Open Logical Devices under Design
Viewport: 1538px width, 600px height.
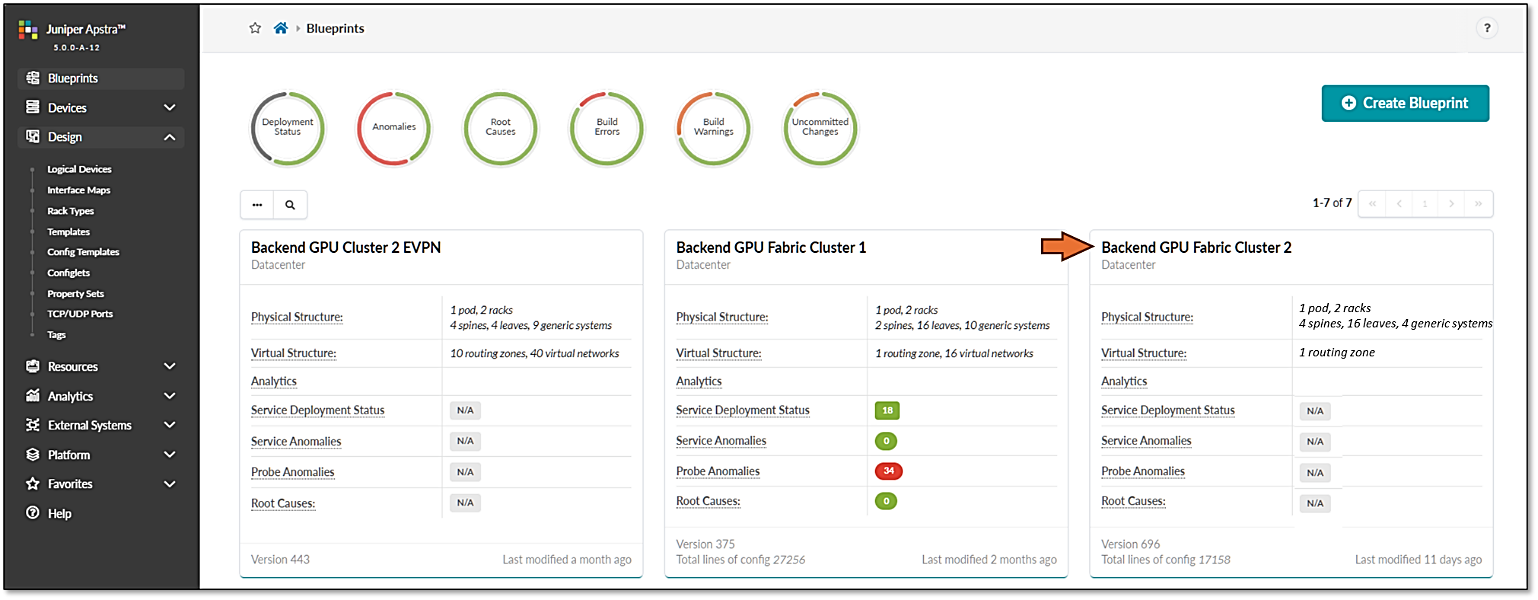79,169
